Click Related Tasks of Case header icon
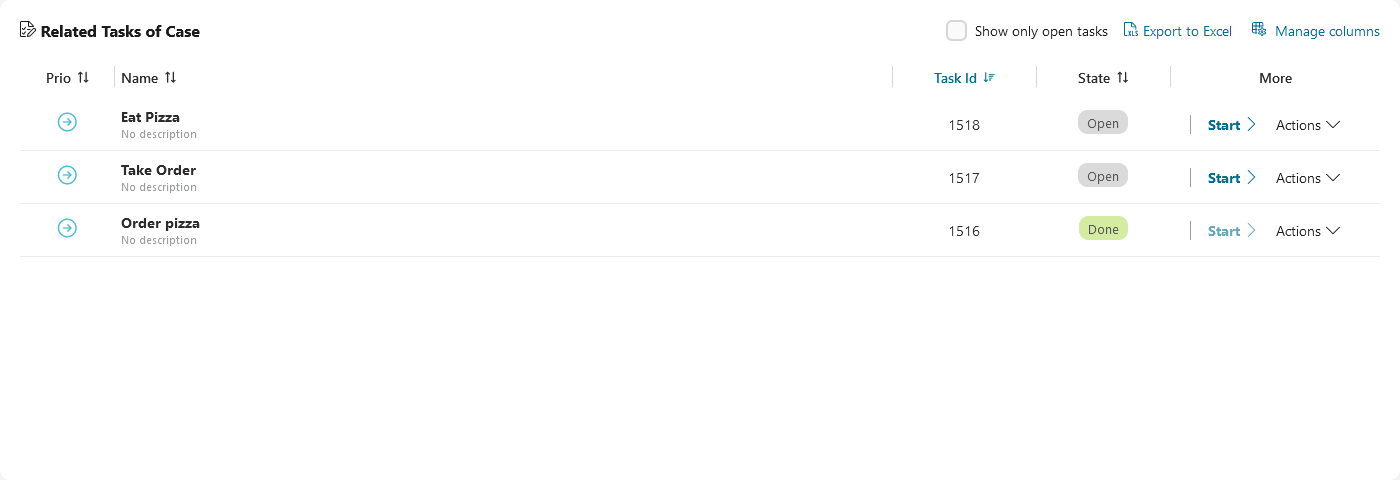This screenshot has height=480, width=1400. [x=28, y=30]
